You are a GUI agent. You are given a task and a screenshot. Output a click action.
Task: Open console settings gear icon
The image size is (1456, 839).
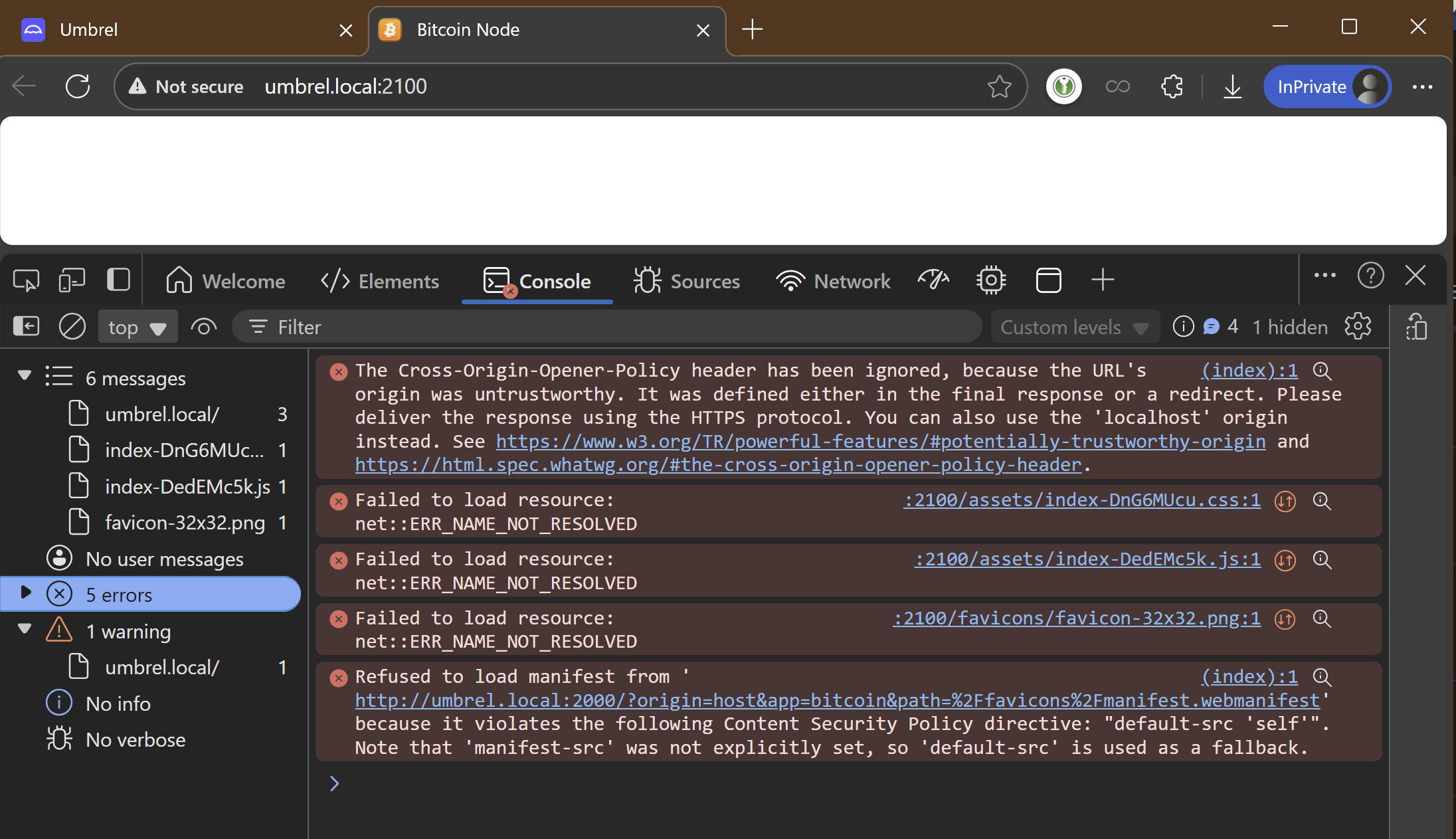tap(1358, 327)
